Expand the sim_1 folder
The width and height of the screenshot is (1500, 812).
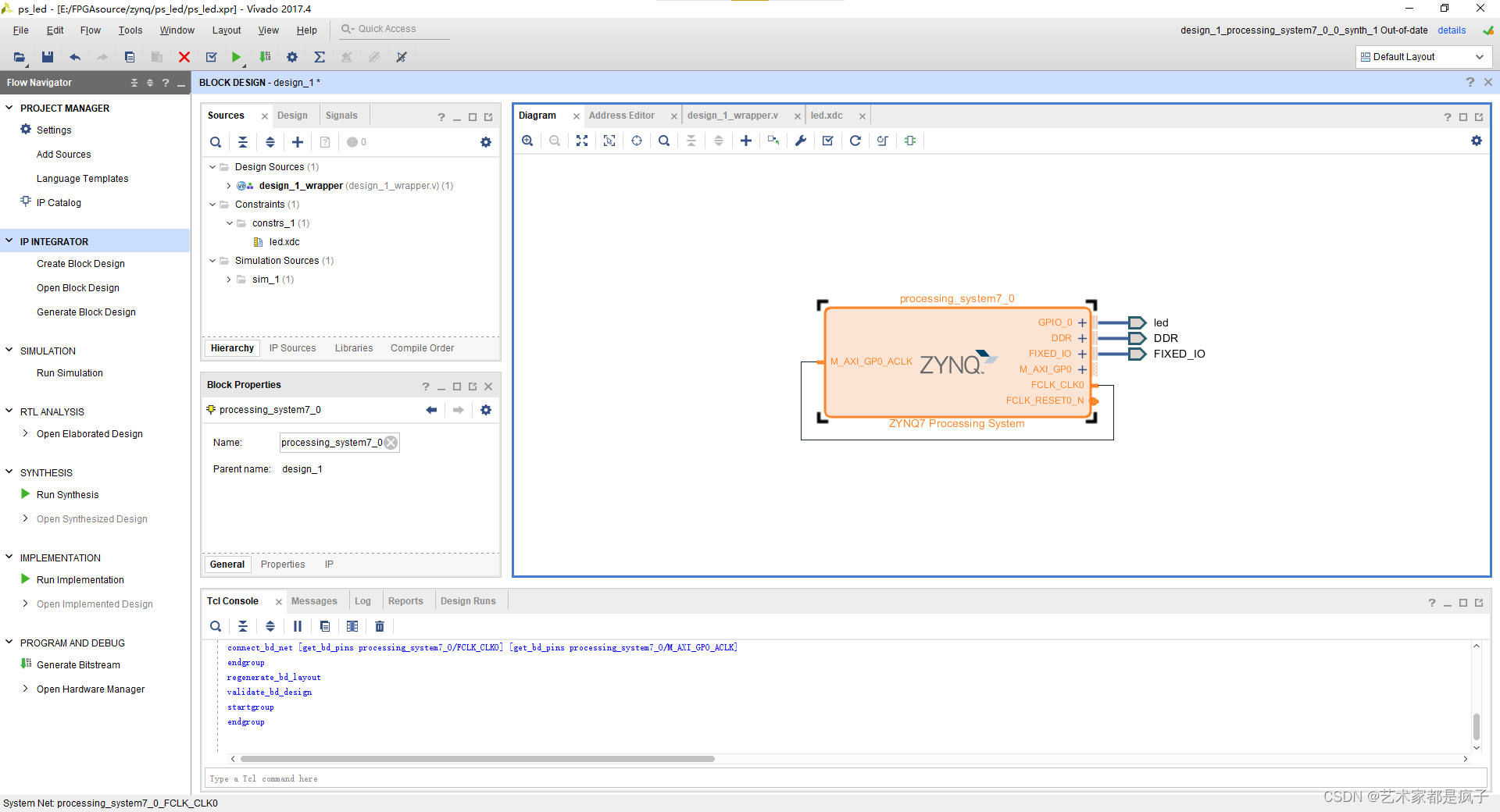229,280
